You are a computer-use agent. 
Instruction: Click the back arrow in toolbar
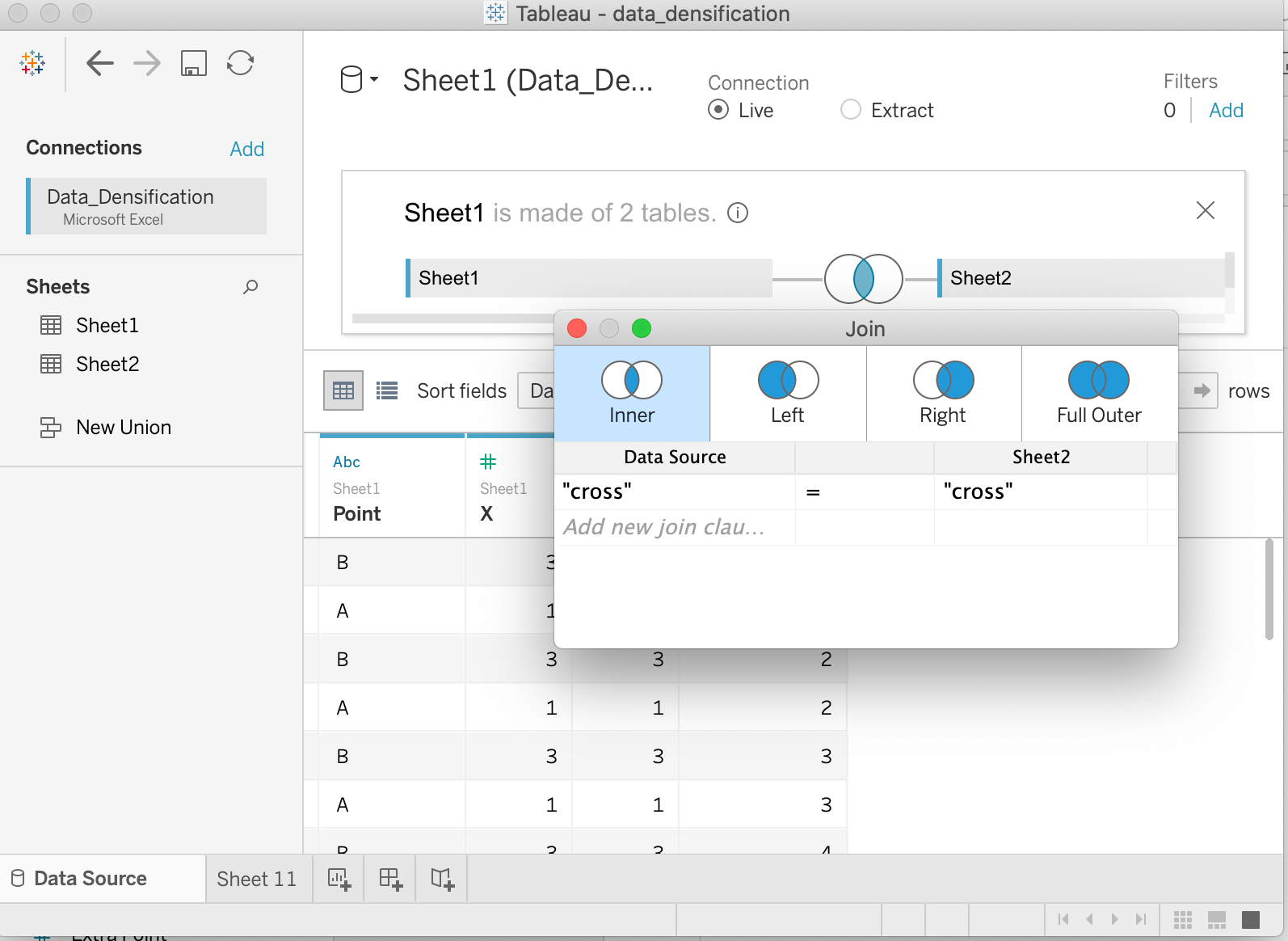click(x=100, y=63)
